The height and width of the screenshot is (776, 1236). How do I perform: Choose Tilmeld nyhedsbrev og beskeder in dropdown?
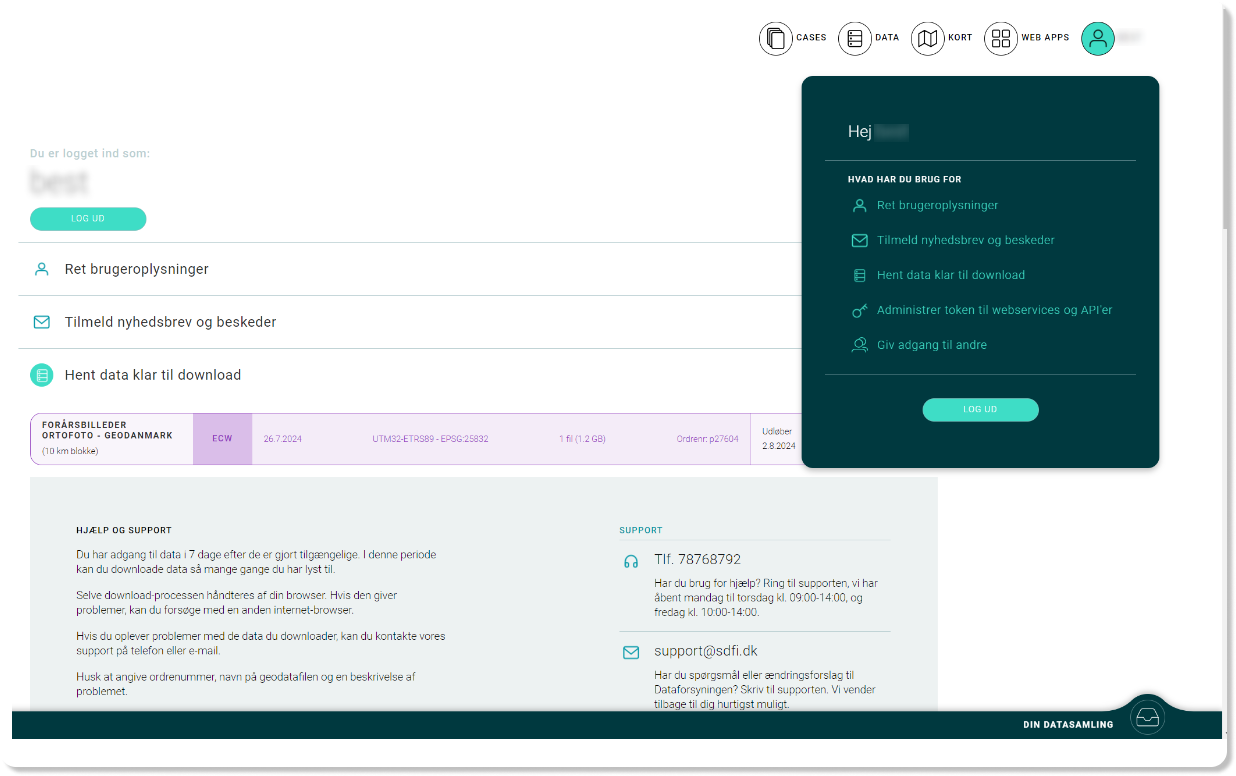[966, 240]
